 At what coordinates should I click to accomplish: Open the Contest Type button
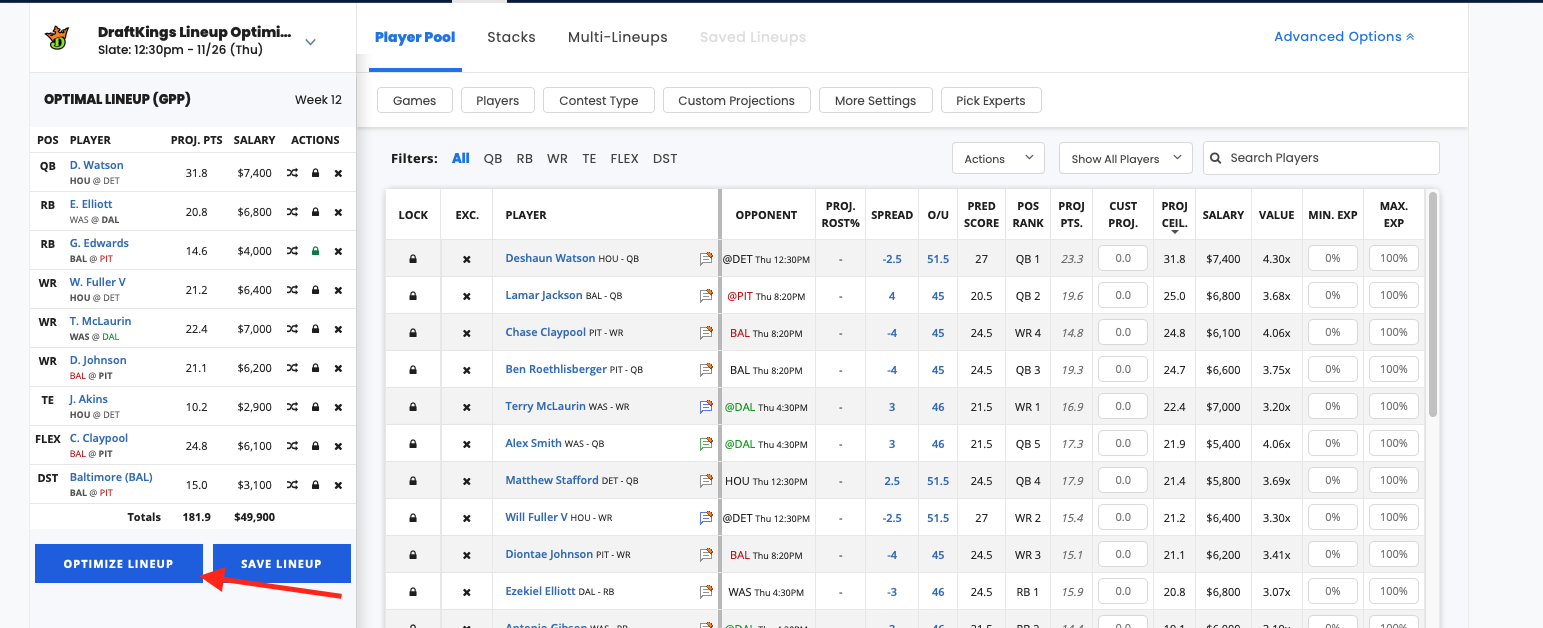coord(598,100)
